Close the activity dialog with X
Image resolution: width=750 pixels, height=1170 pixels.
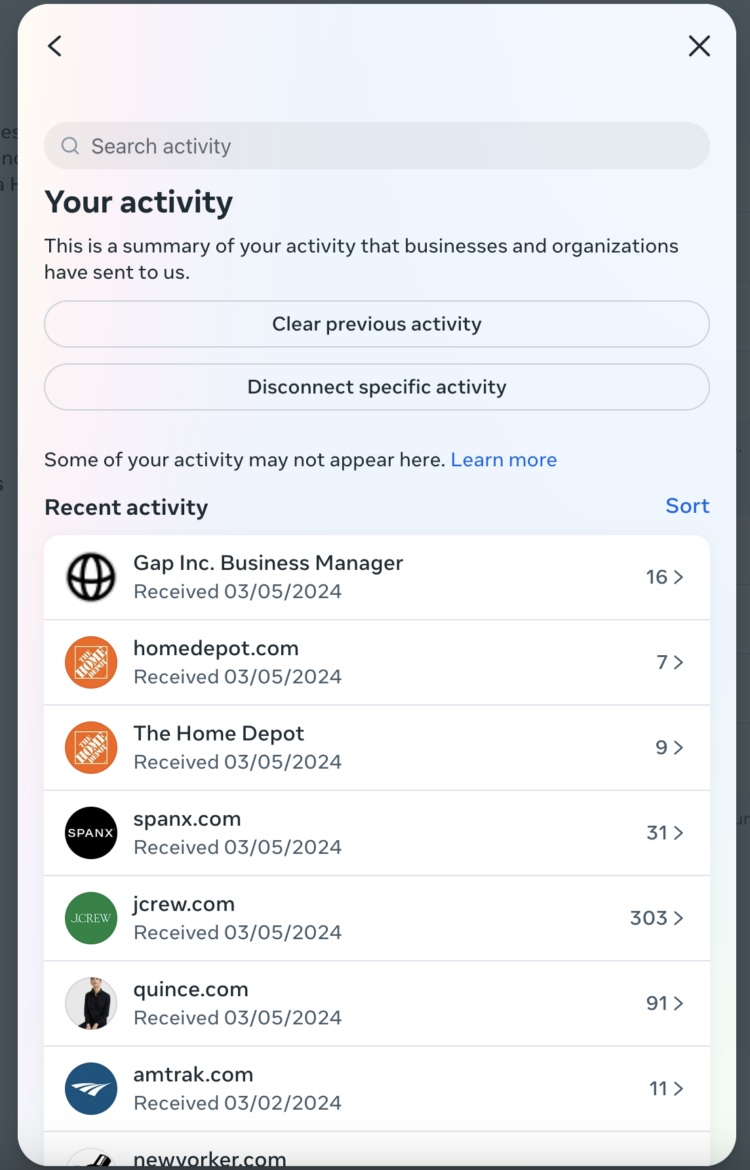tap(699, 46)
